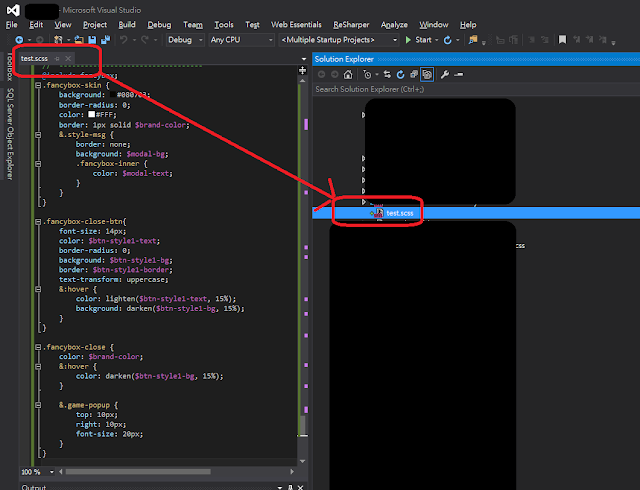Pin the Output panel with auto-hide icon
The width and height of the screenshot is (640, 490).
click(290, 487)
